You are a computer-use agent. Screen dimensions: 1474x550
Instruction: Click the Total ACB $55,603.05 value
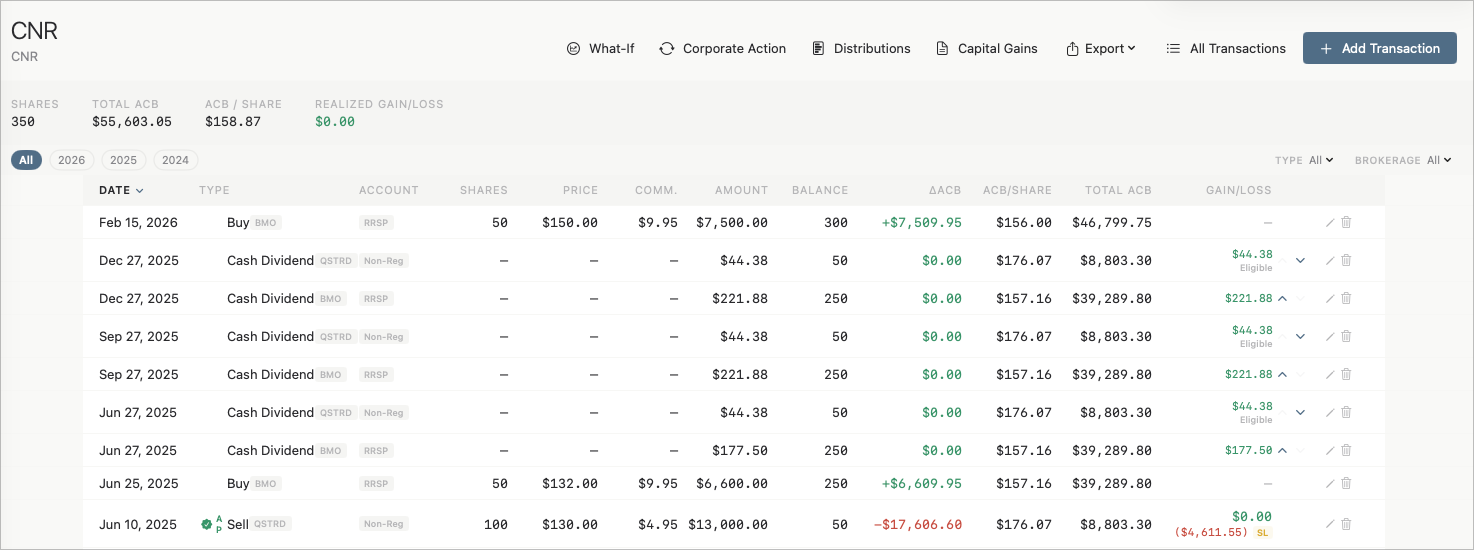(132, 122)
